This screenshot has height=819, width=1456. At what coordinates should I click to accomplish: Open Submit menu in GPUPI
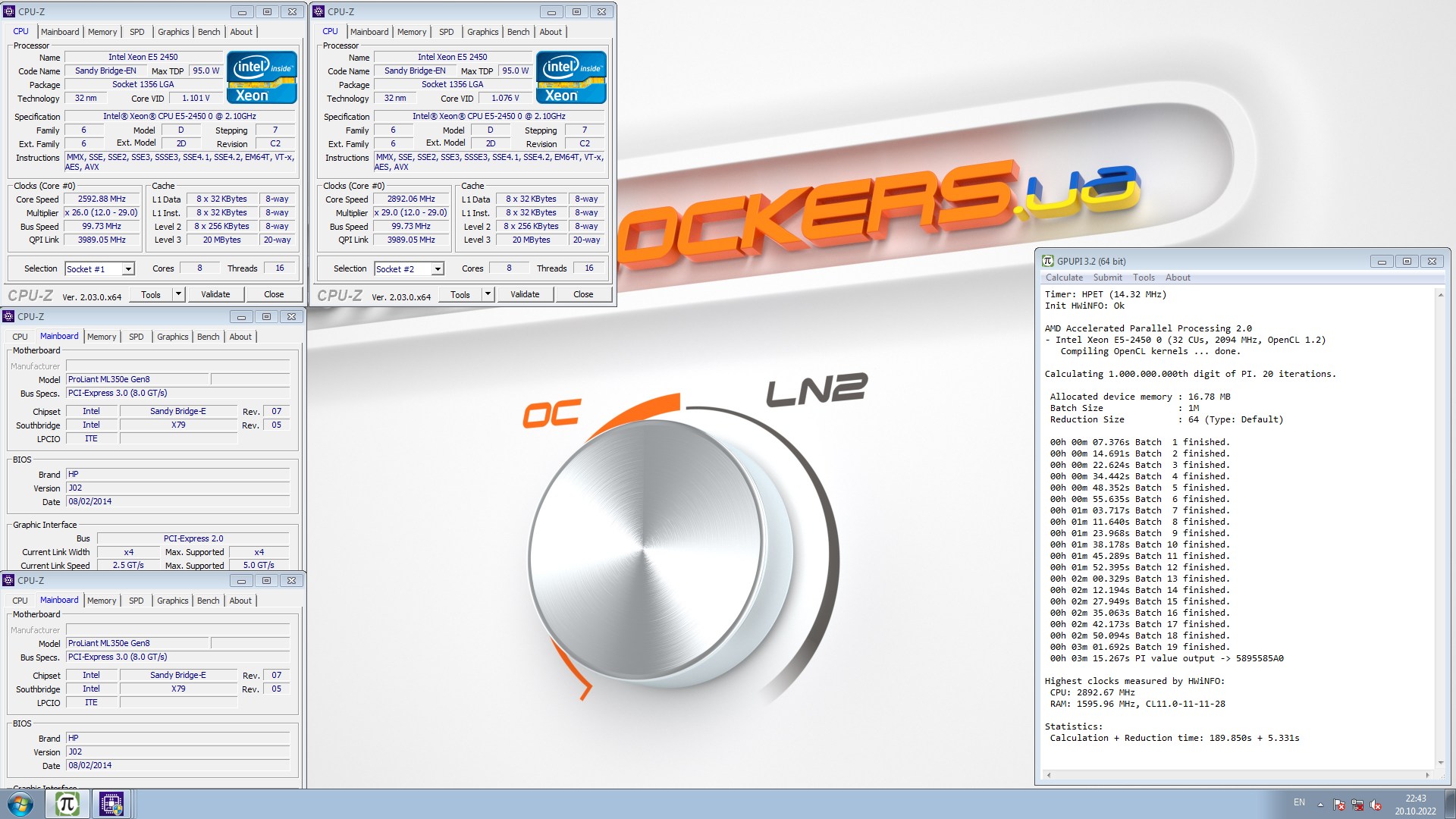tap(1107, 278)
